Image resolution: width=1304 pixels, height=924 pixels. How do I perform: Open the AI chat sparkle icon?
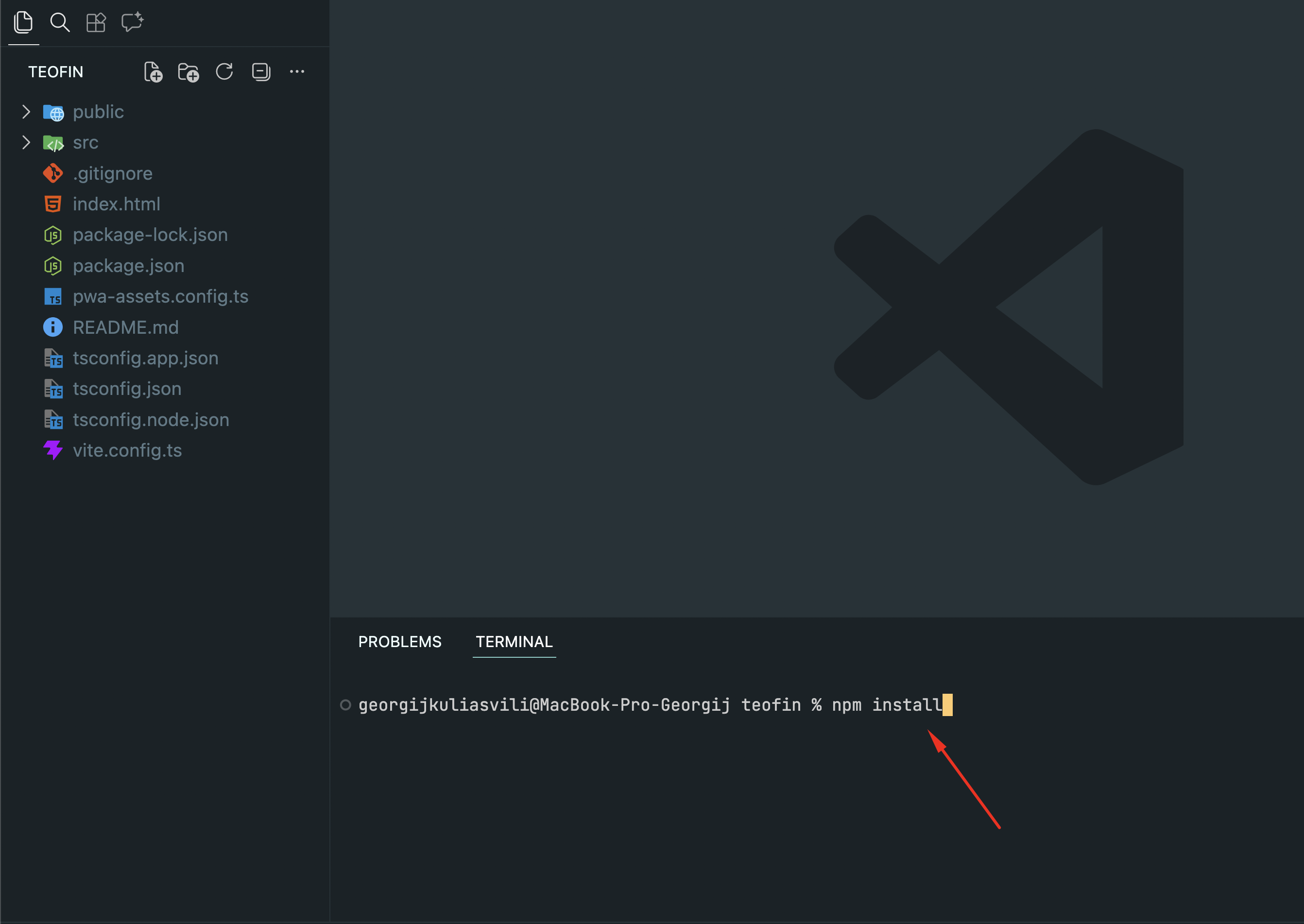coord(132,23)
